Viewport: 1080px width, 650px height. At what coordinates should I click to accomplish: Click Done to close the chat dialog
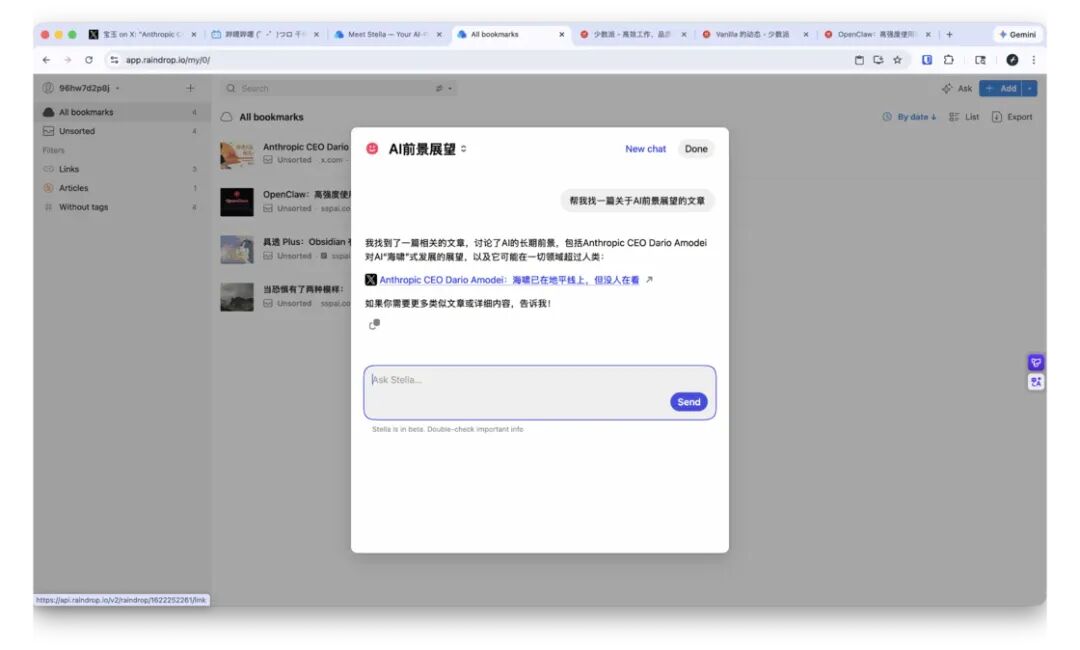point(696,149)
